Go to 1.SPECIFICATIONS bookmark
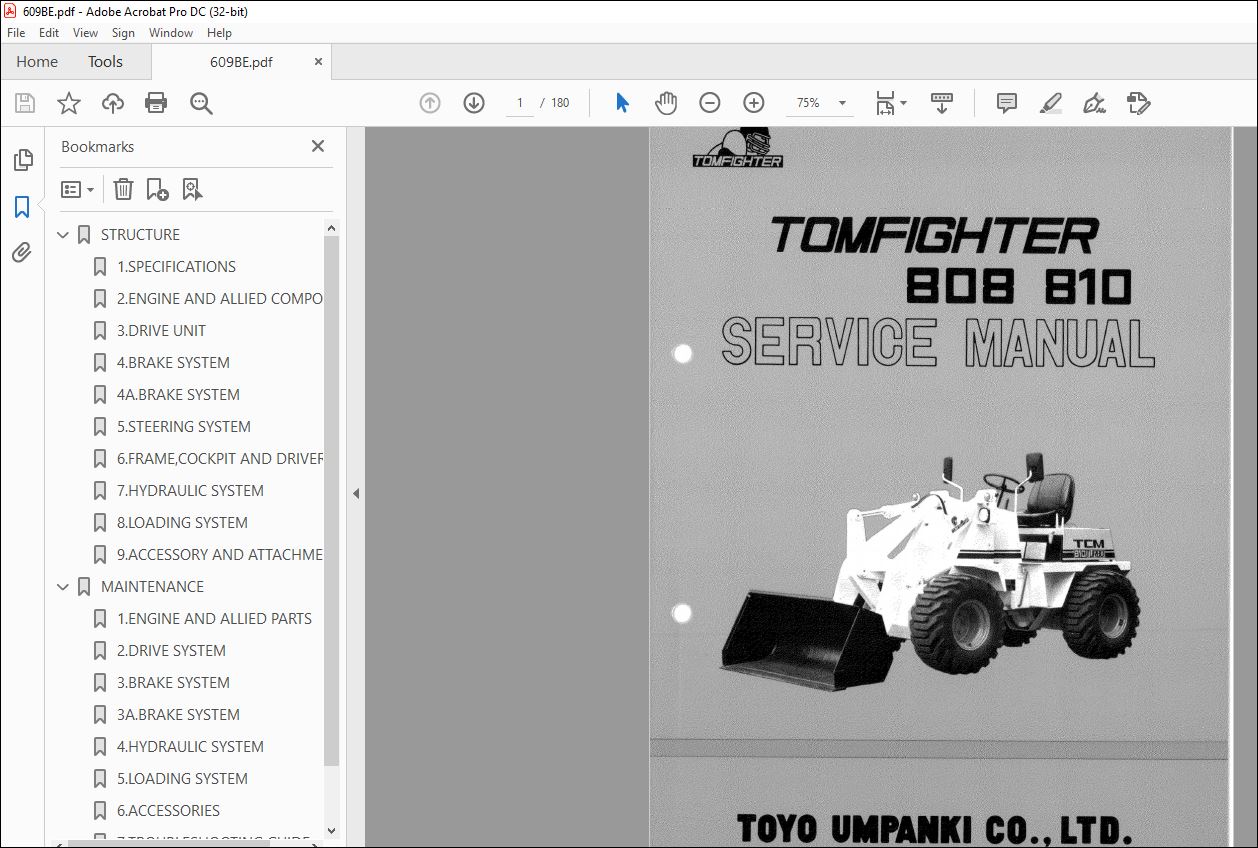 pos(176,267)
